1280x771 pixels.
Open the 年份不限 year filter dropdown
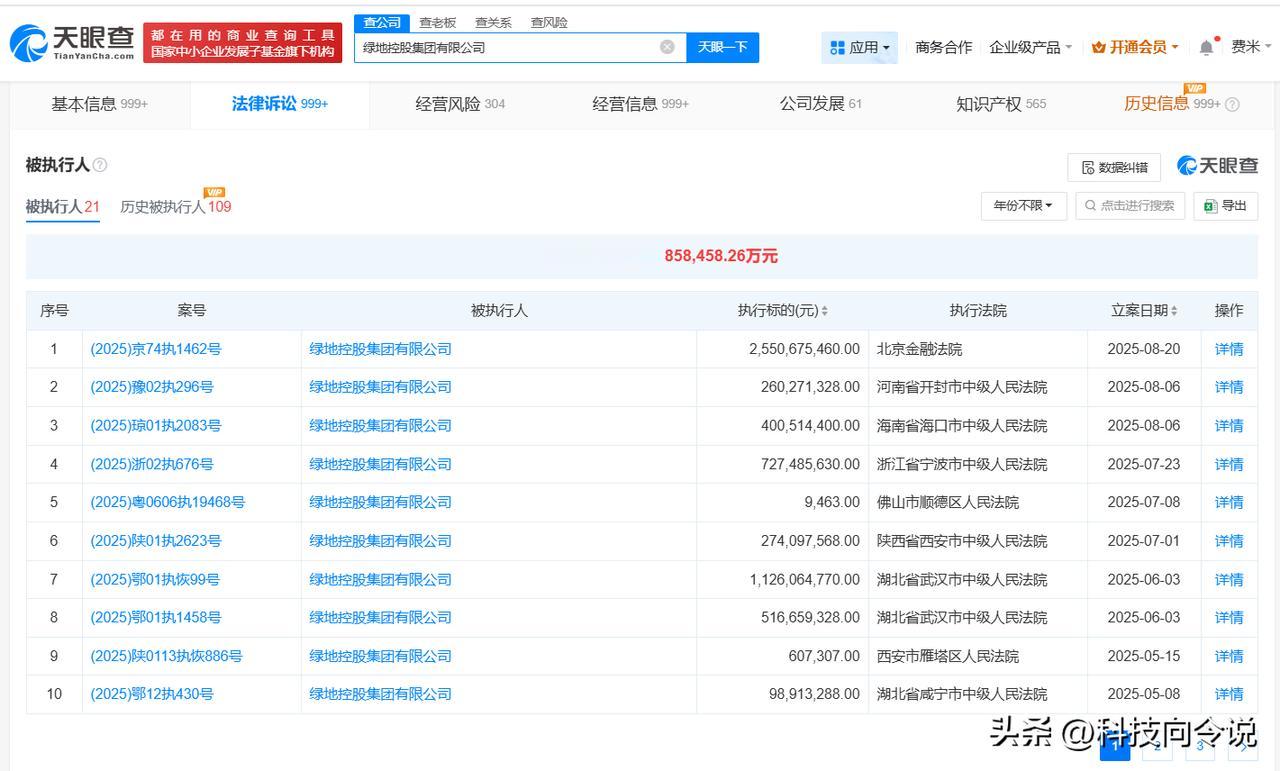1024,206
